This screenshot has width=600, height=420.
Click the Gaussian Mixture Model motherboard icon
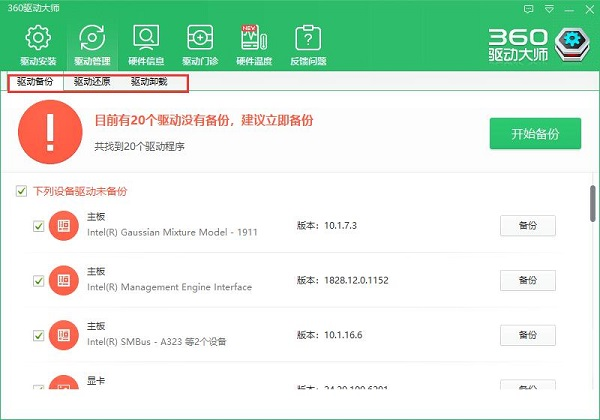point(64,226)
